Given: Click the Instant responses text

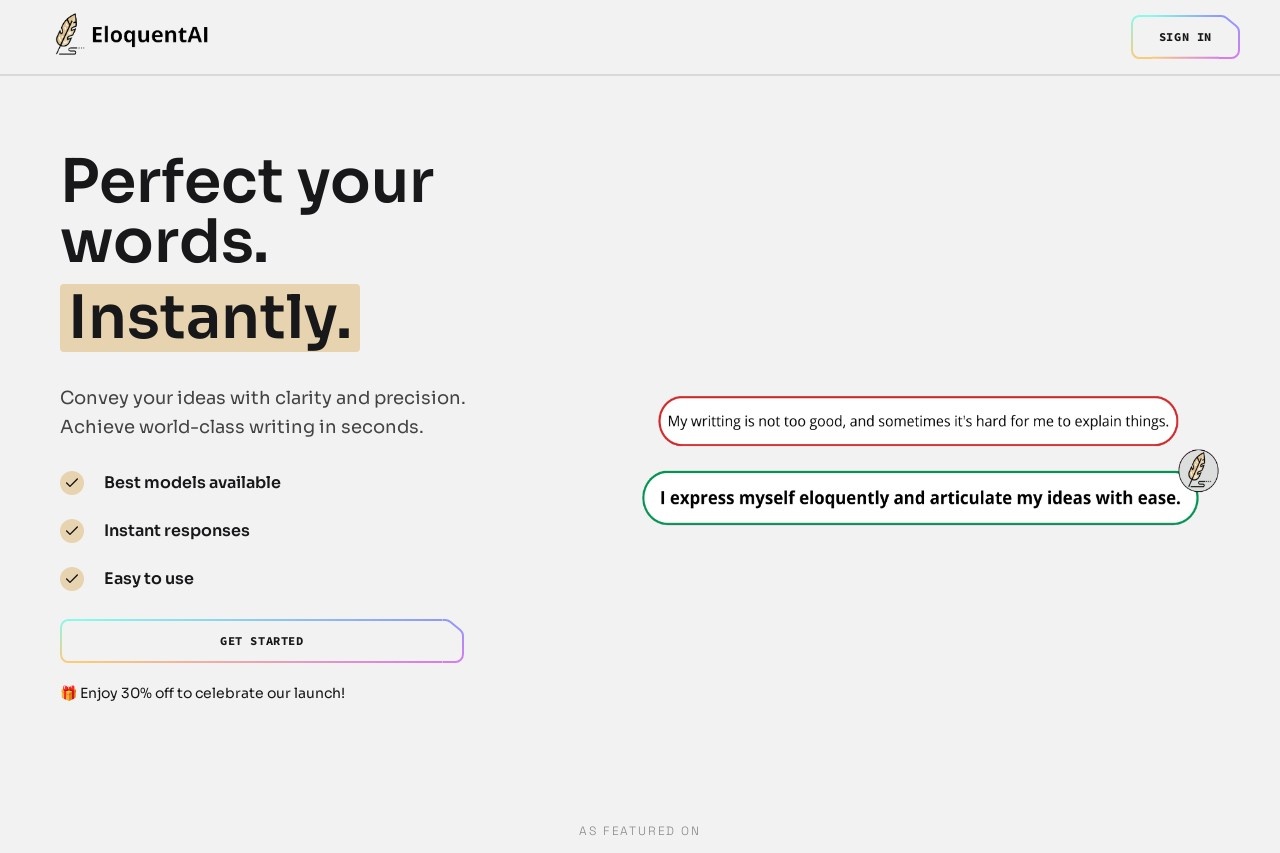Looking at the screenshot, I should [x=177, y=531].
